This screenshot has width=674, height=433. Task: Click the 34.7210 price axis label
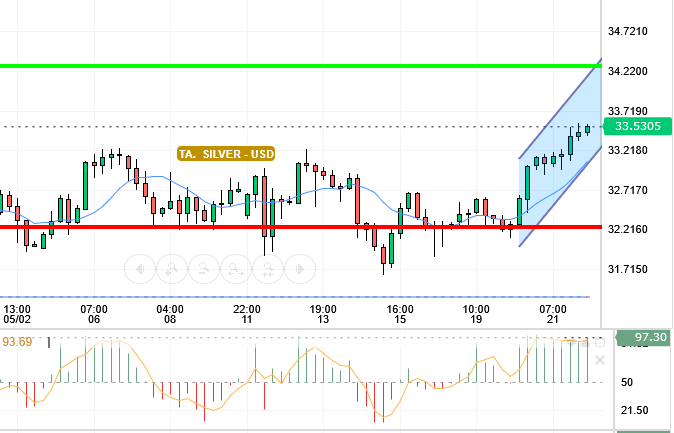click(627, 31)
